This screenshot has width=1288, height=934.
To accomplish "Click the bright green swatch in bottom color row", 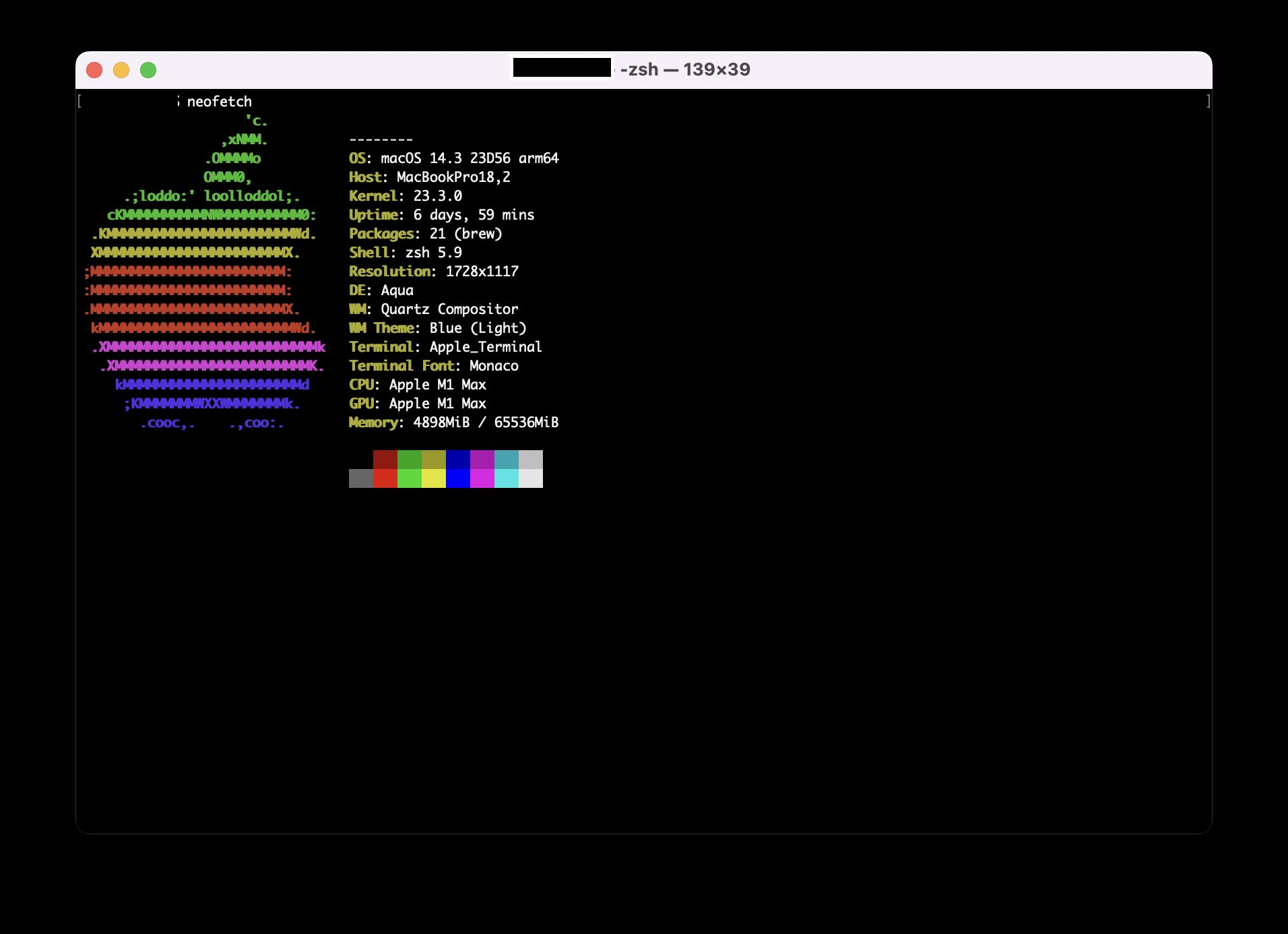I will click(410, 478).
